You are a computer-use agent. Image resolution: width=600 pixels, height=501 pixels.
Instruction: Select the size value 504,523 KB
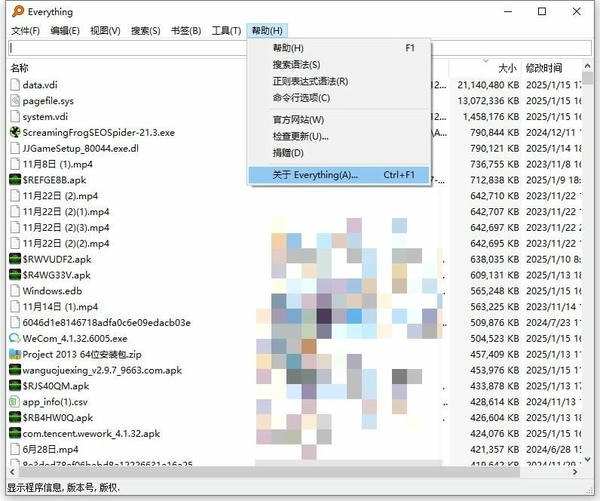coord(494,338)
